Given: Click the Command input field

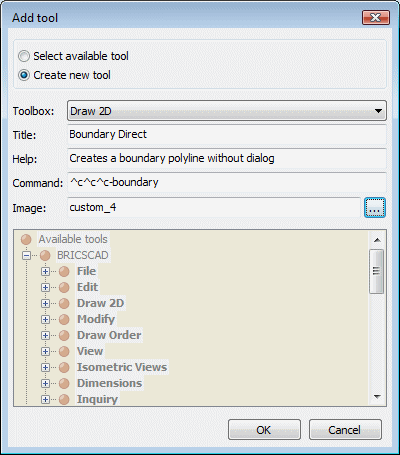Looking at the screenshot, I should [227, 182].
